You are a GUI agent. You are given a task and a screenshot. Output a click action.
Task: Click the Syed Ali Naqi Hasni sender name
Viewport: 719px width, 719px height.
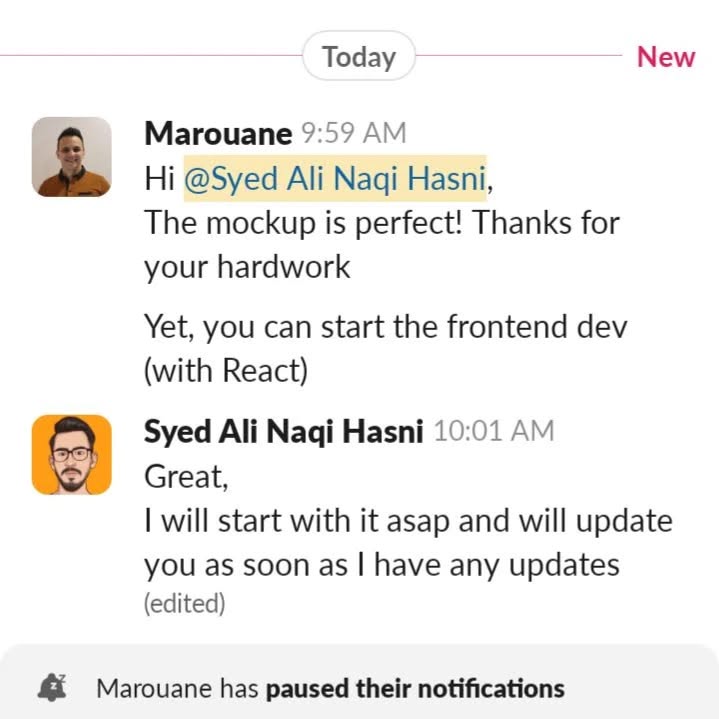coord(283,431)
